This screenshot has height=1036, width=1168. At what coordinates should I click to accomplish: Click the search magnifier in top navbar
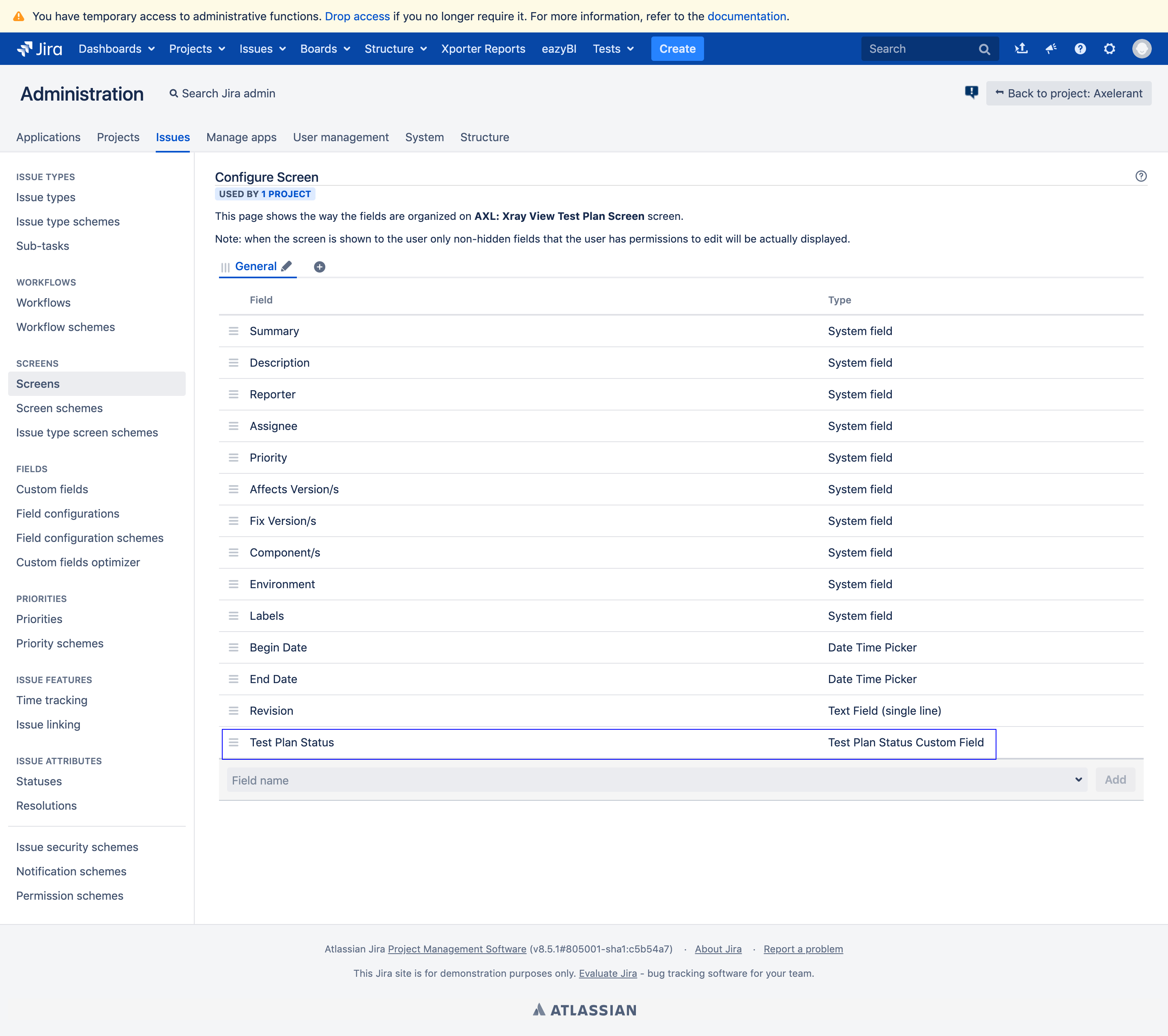(x=985, y=49)
